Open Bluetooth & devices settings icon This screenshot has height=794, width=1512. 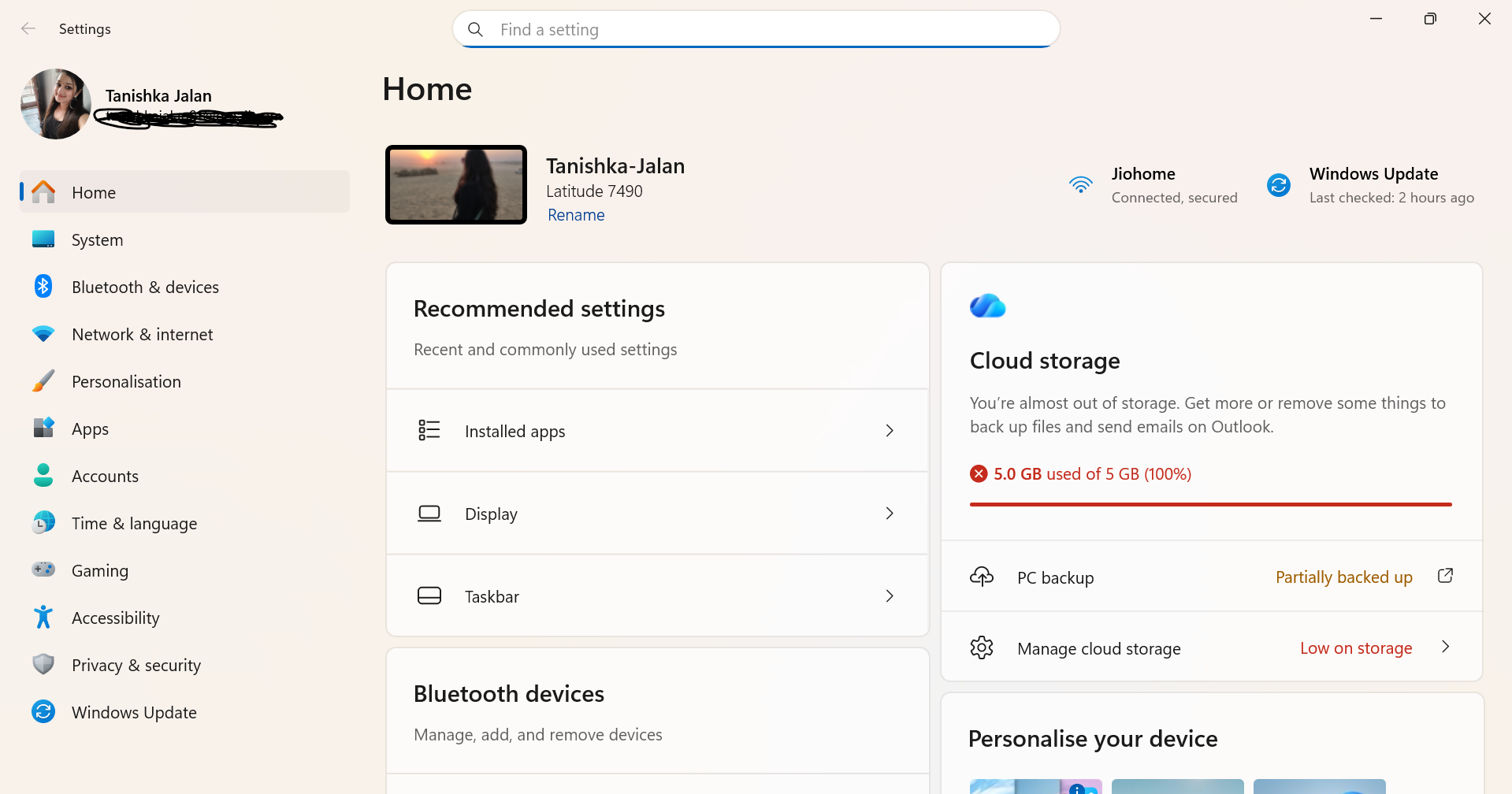43,287
